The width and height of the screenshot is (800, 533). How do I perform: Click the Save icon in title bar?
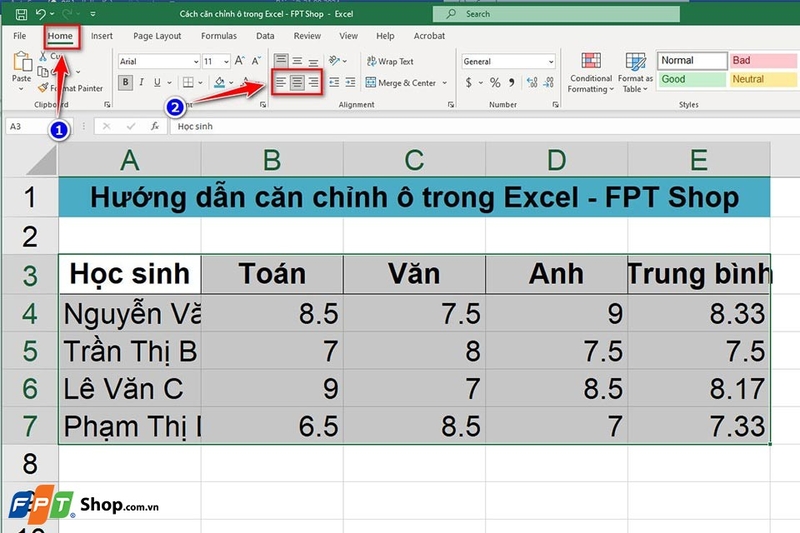coord(21,14)
